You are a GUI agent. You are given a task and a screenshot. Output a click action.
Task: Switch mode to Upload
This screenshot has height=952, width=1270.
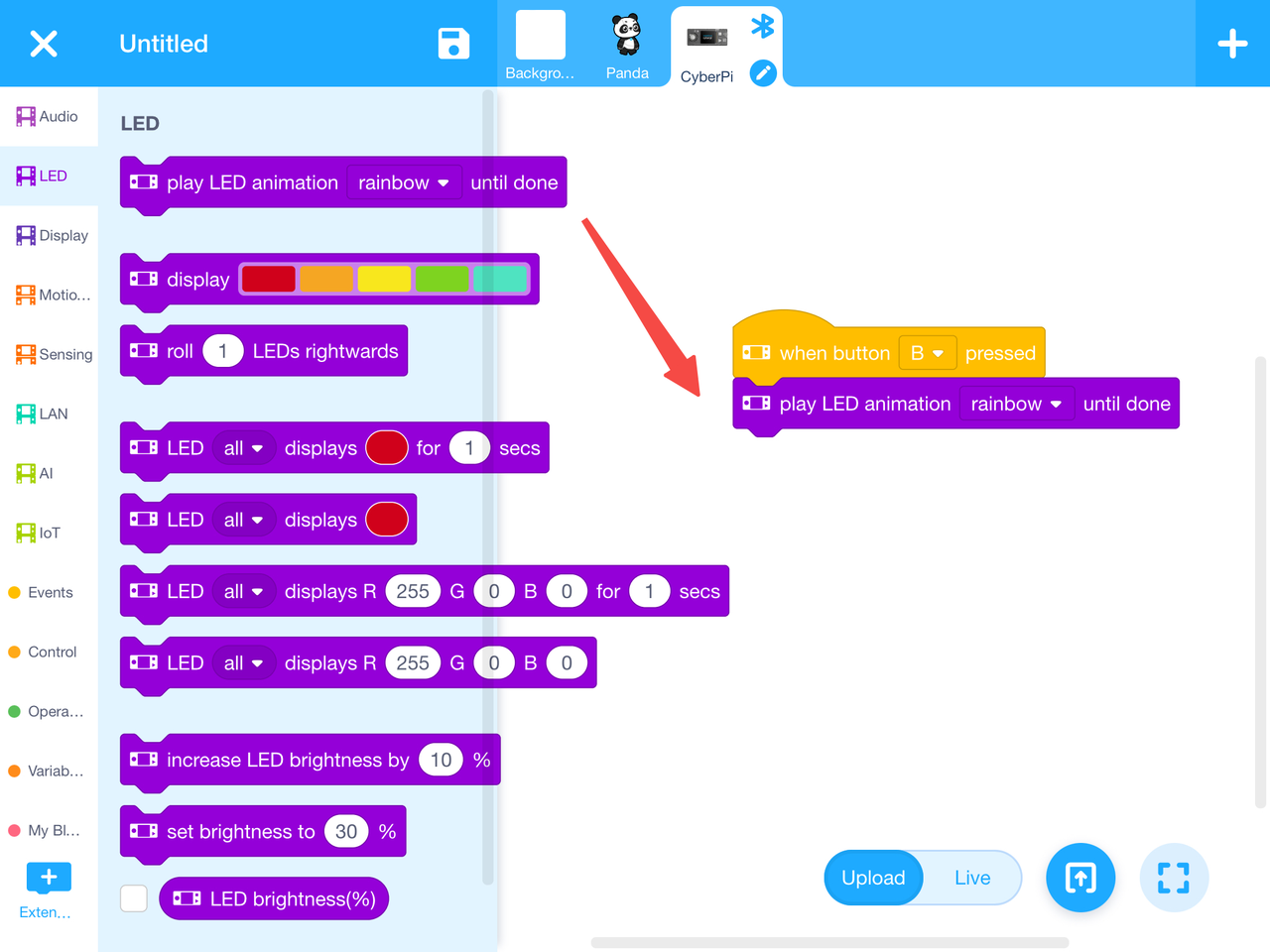[x=873, y=878]
